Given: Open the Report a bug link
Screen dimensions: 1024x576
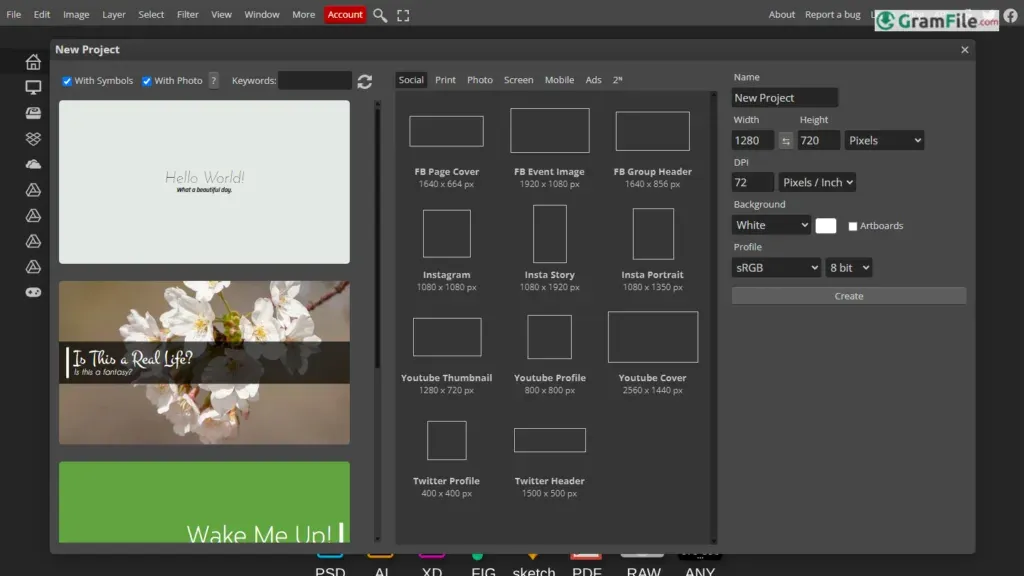Looking at the screenshot, I should (x=833, y=14).
